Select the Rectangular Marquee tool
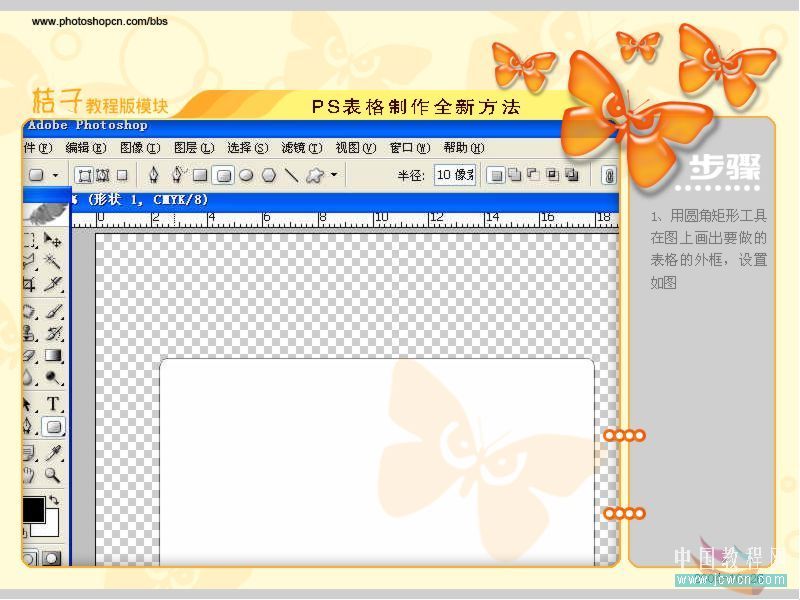This screenshot has width=800, height=600. click(x=31, y=240)
